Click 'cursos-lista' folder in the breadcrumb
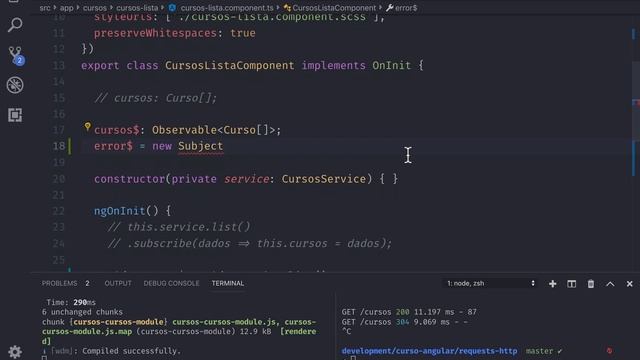The image size is (640, 360). pyautogui.click(x=137, y=8)
